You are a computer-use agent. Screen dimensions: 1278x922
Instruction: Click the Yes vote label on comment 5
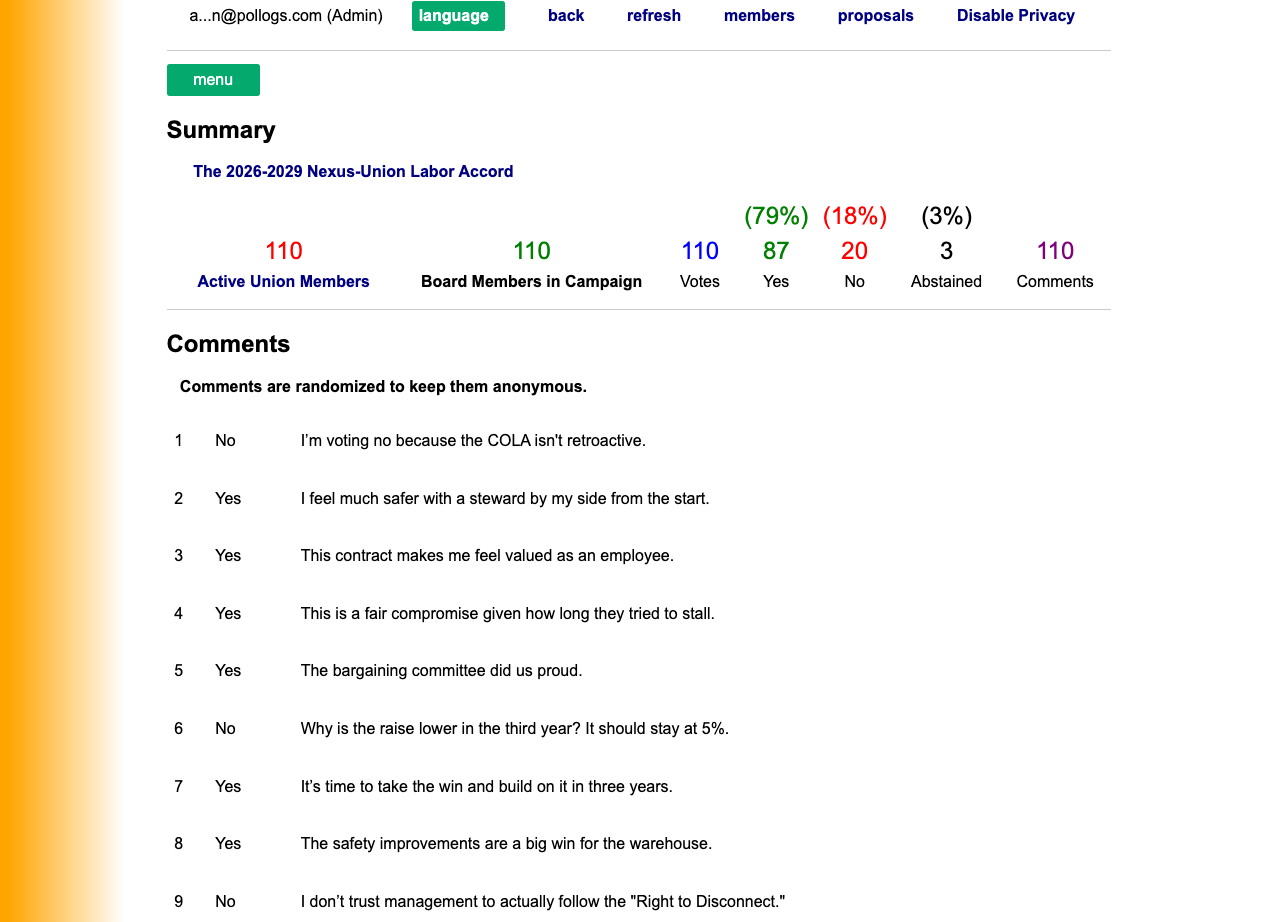pyautogui.click(x=228, y=670)
